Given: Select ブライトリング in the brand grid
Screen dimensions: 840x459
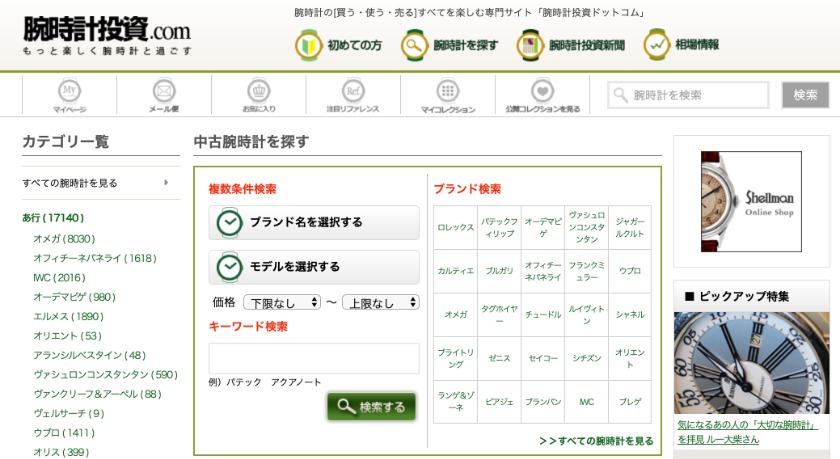Looking at the screenshot, I should click(x=455, y=358).
